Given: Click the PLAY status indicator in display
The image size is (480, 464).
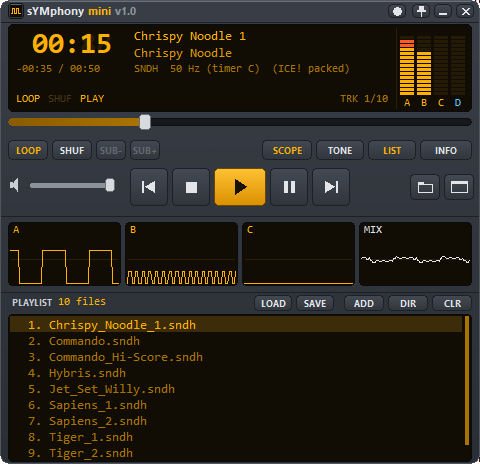Looking at the screenshot, I should 92,99.
